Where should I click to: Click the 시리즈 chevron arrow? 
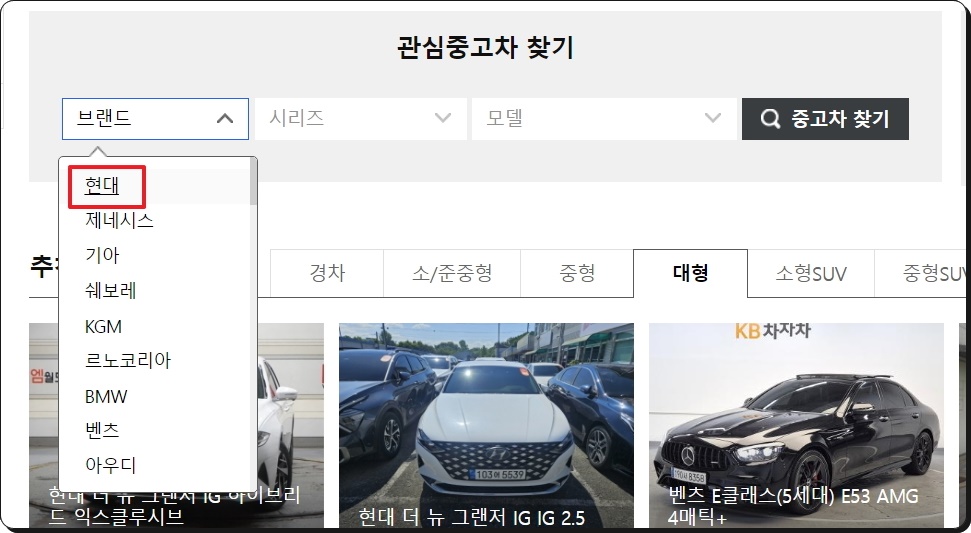pyautogui.click(x=443, y=118)
